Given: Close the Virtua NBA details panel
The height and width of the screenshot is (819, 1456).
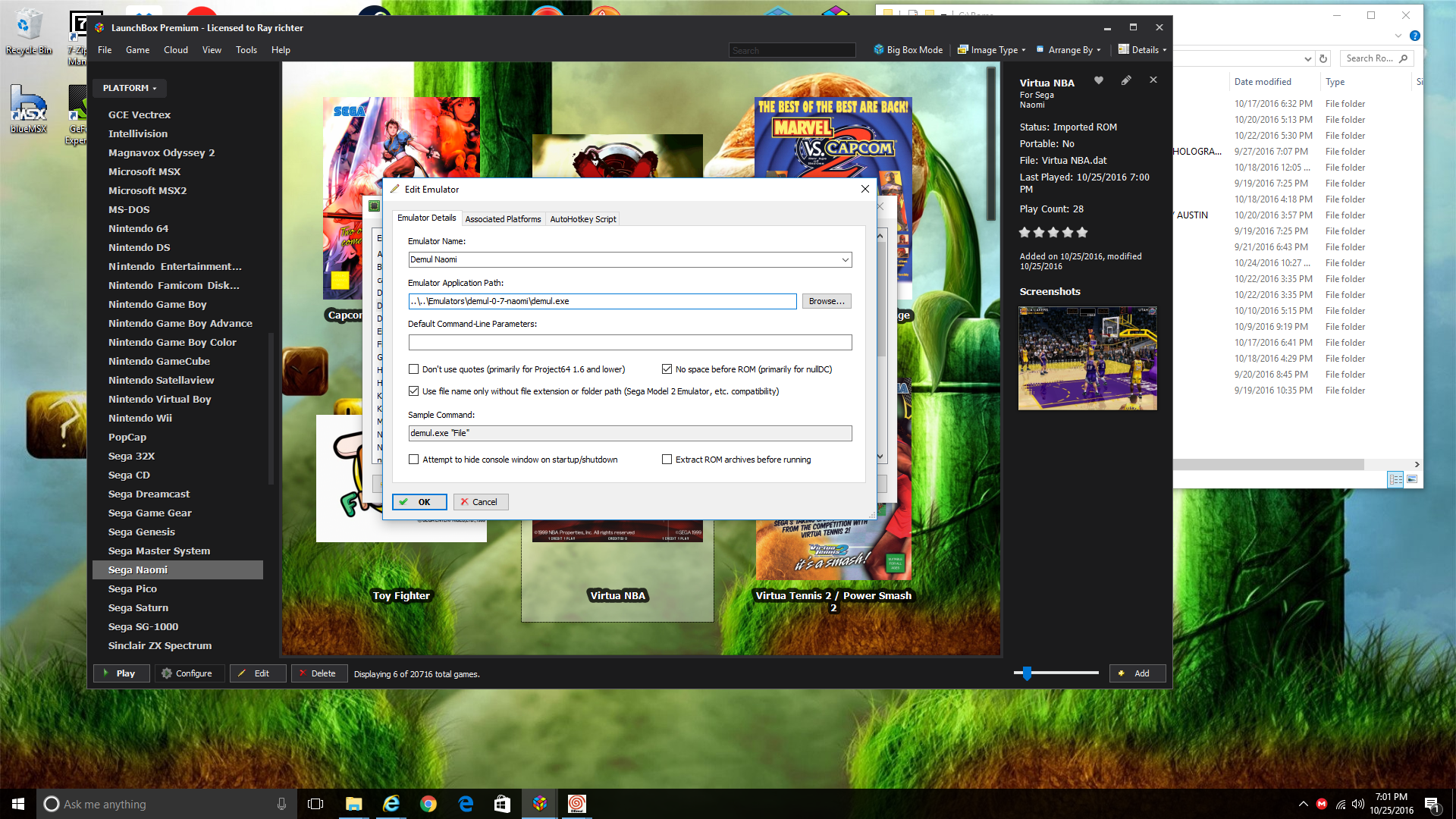Looking at the screenshot, I should tap(1153, 80).
